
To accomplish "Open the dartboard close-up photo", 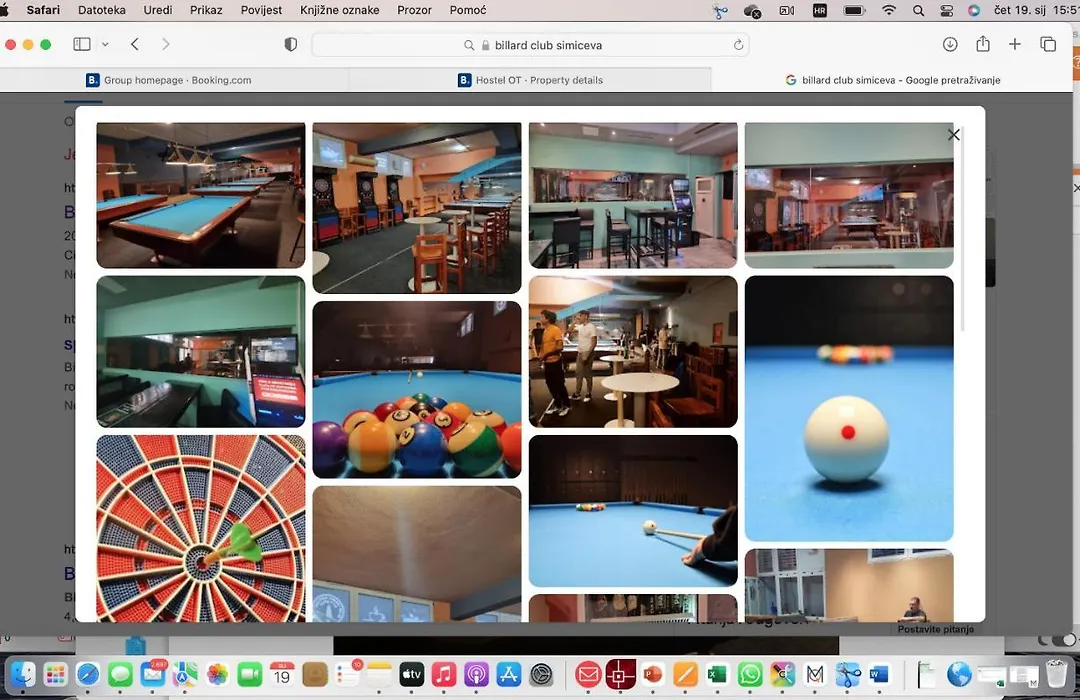I will pyautogui.click(x=200, y=528).
